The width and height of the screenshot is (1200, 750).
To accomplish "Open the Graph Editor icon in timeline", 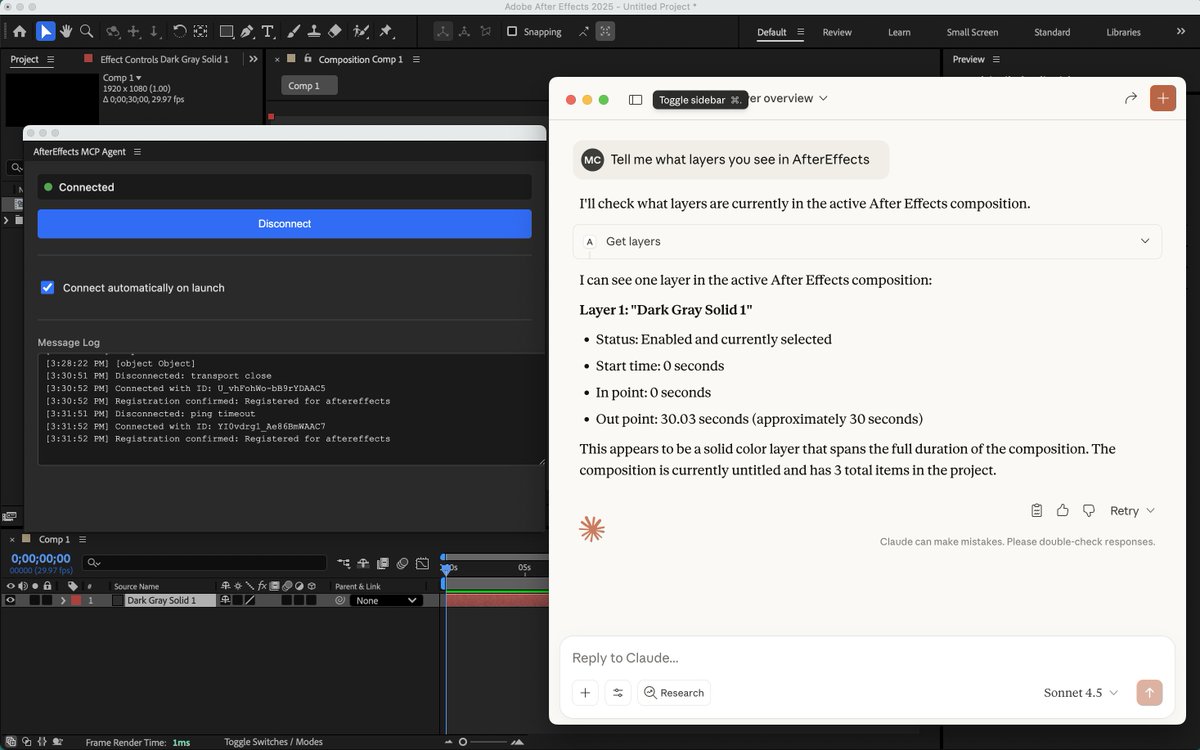I will pos(422,563).
